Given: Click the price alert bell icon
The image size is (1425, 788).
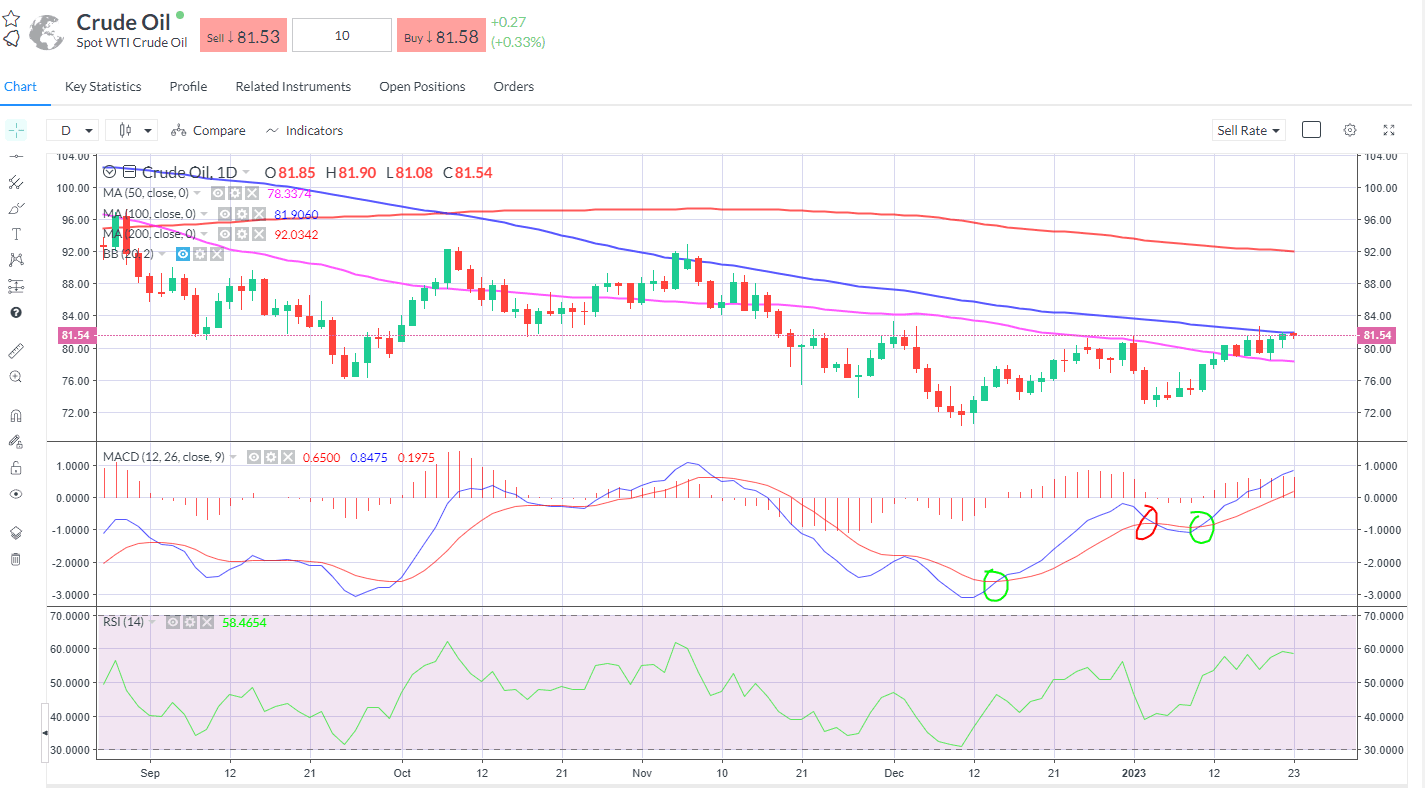Looking at the screenshot, I should [x=11, y=39].
